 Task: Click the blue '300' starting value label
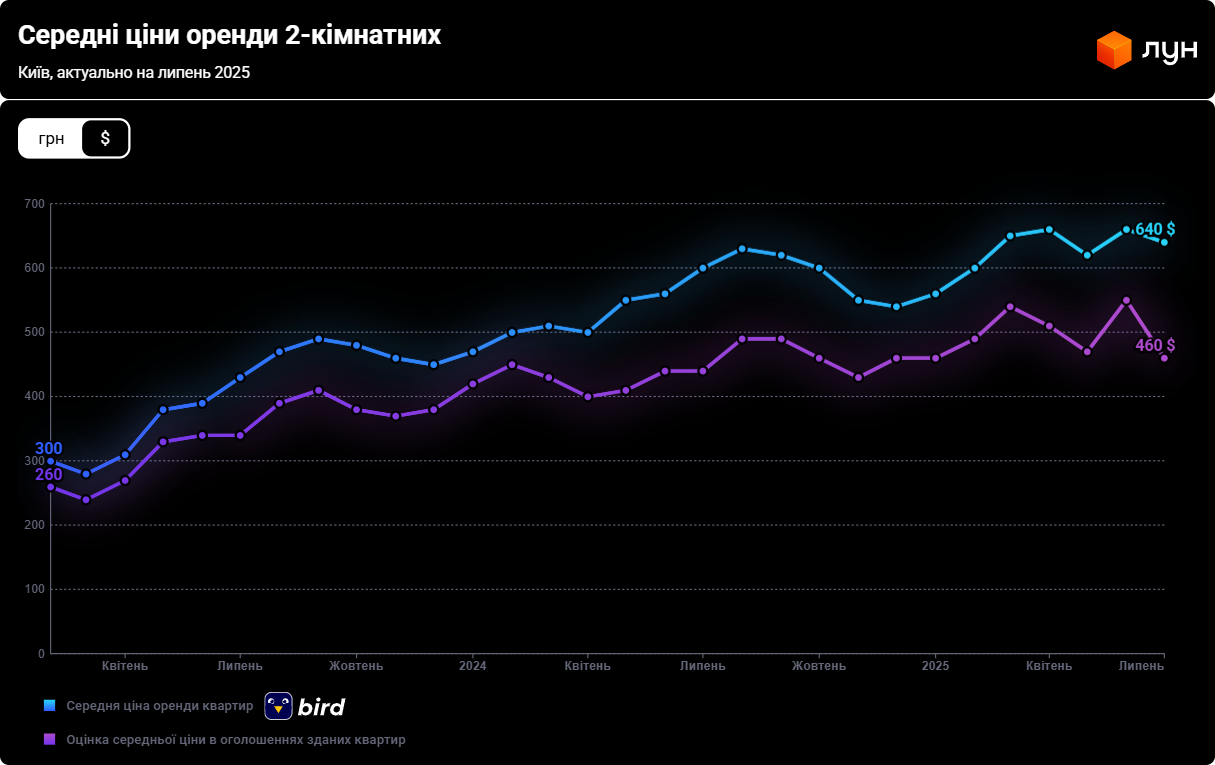coord(49,448)
